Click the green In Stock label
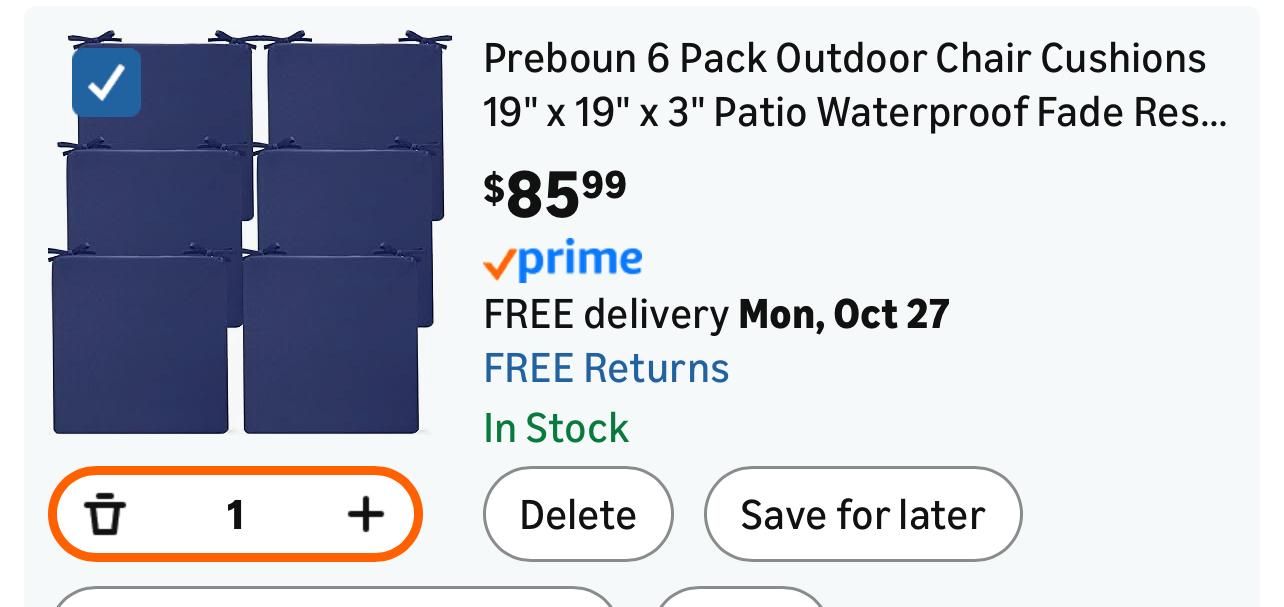The height and width of the screenshot is (607, 1284). click(556, 428)
